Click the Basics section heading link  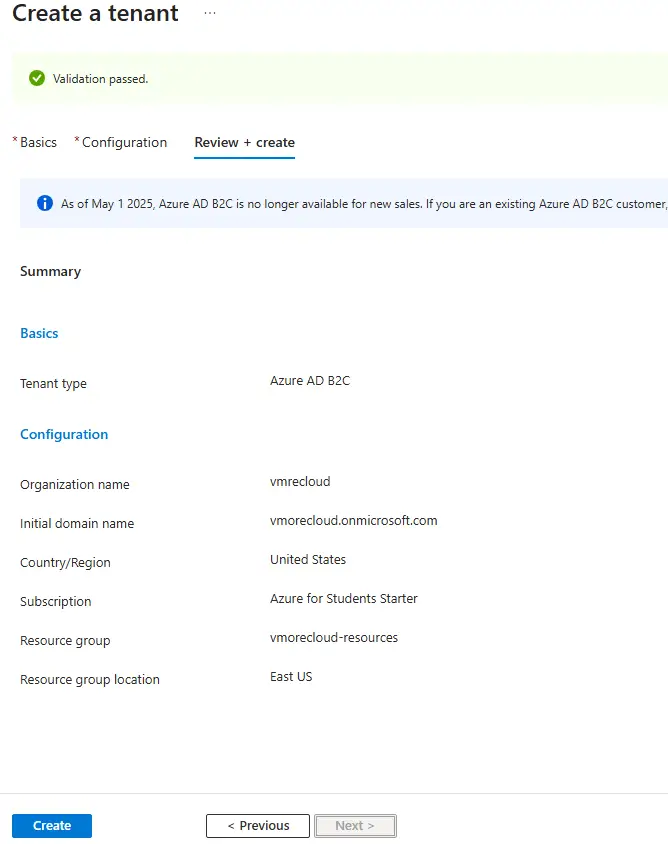[39, 333]
